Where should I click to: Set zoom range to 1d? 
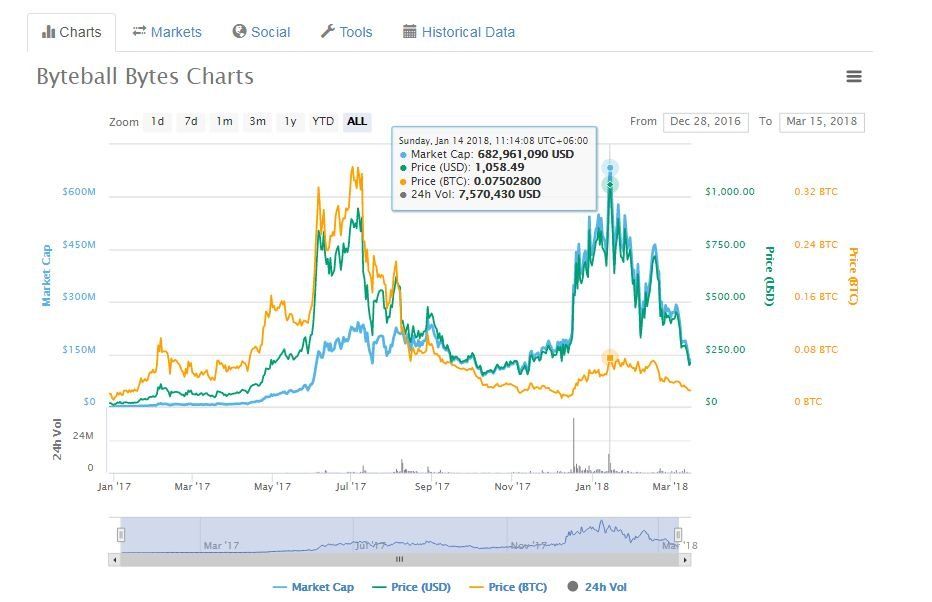158,122
